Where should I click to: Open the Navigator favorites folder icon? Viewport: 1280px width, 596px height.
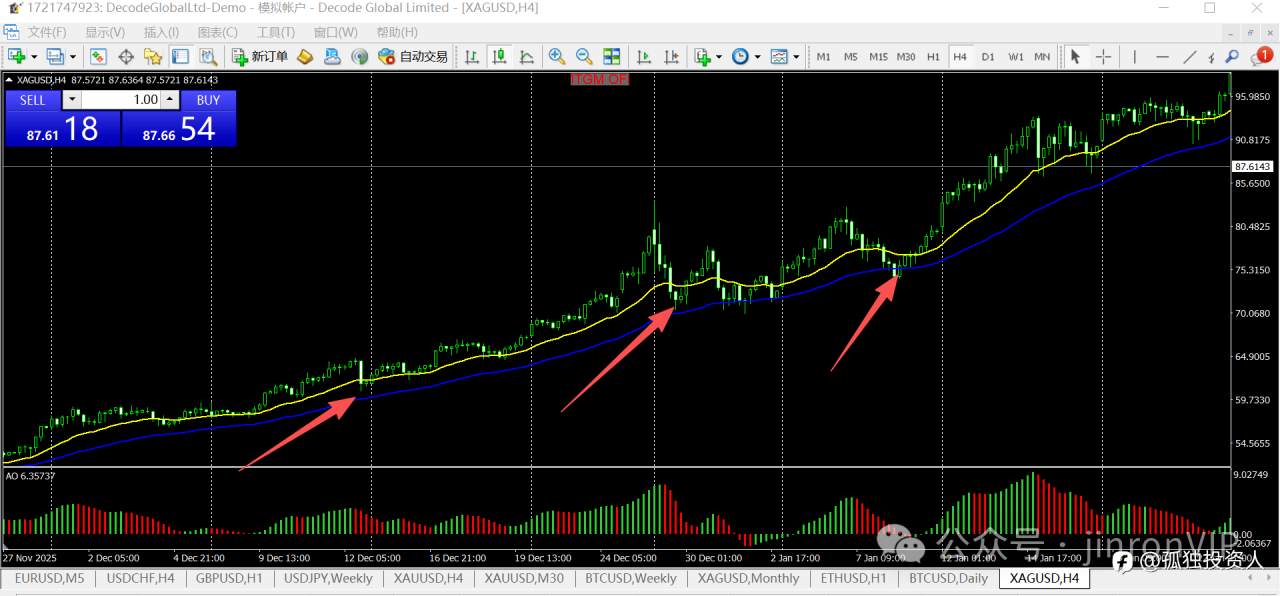tap(153, 57)
